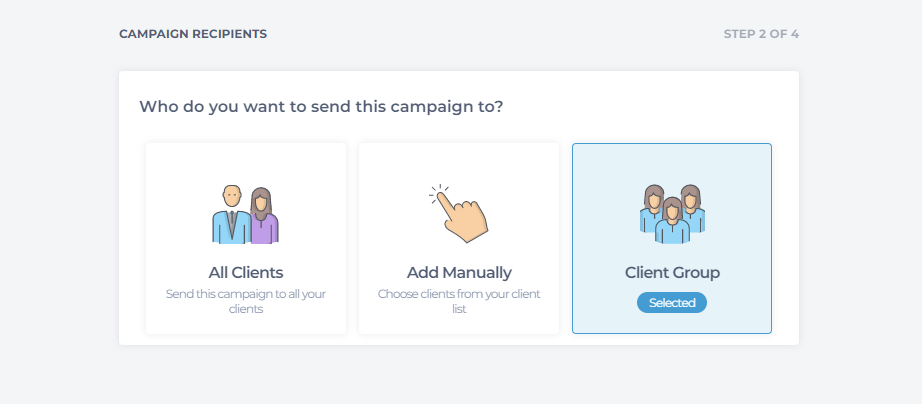
Task: Click 'Send this campaign to all your clients' text
Action: (x=246, y=301)
